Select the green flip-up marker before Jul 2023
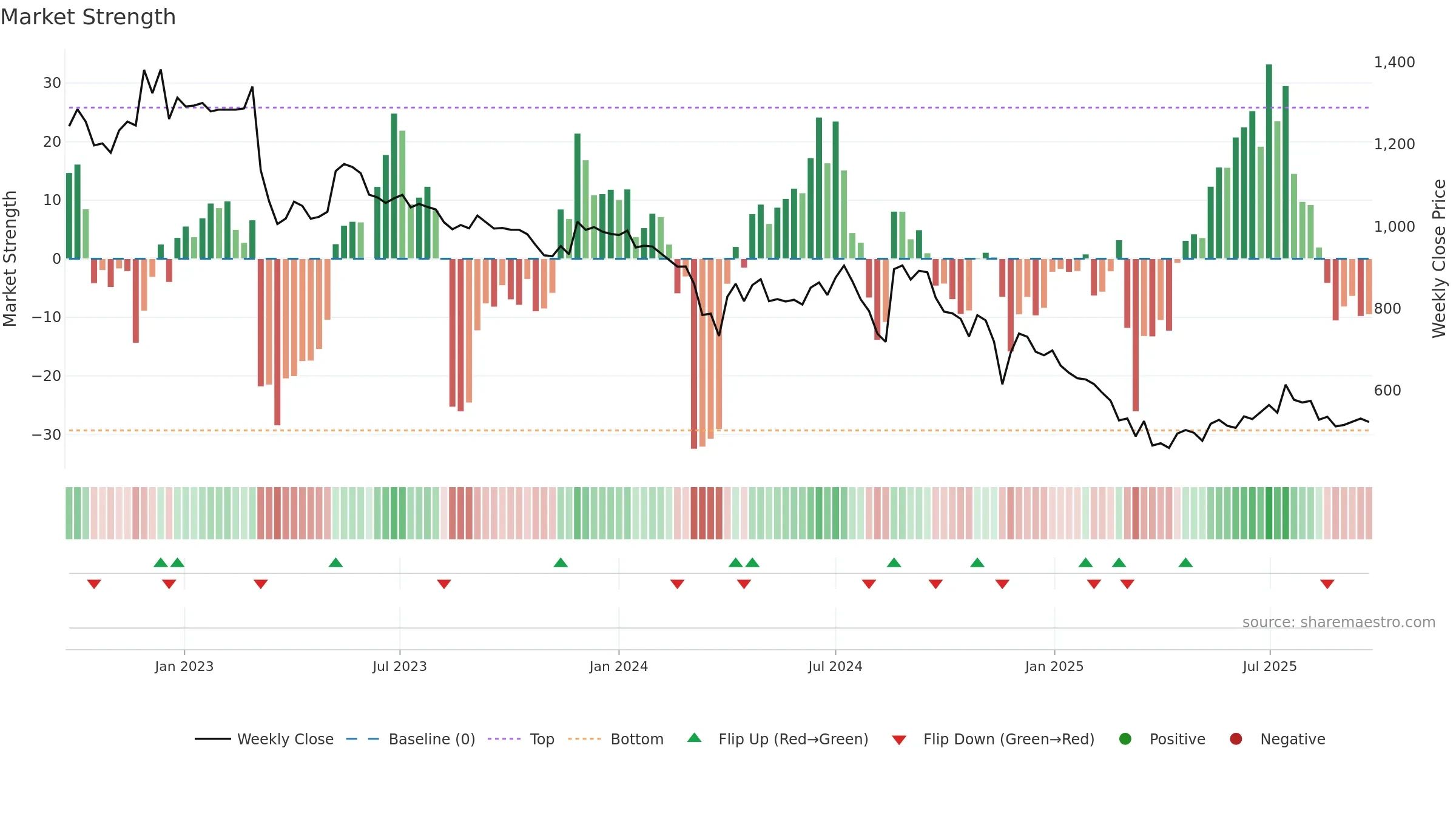 click(335, 562)
